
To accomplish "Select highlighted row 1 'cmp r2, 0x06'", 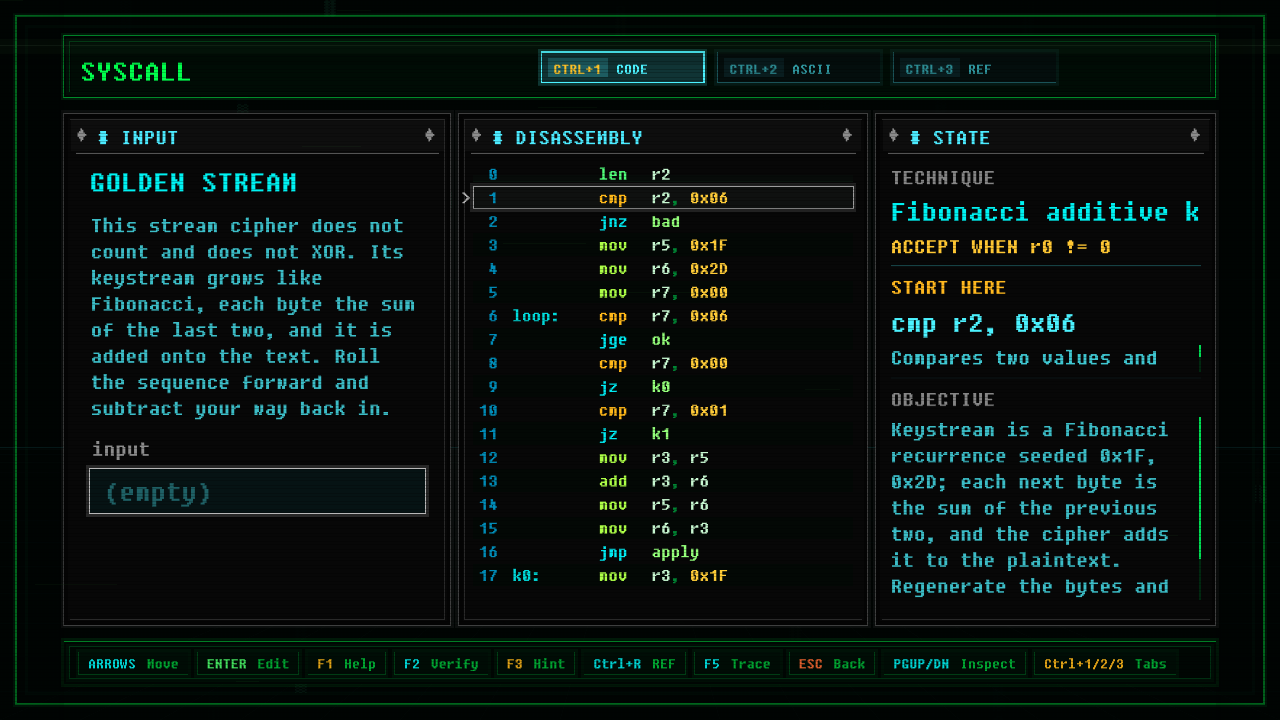I will [663, 198].
